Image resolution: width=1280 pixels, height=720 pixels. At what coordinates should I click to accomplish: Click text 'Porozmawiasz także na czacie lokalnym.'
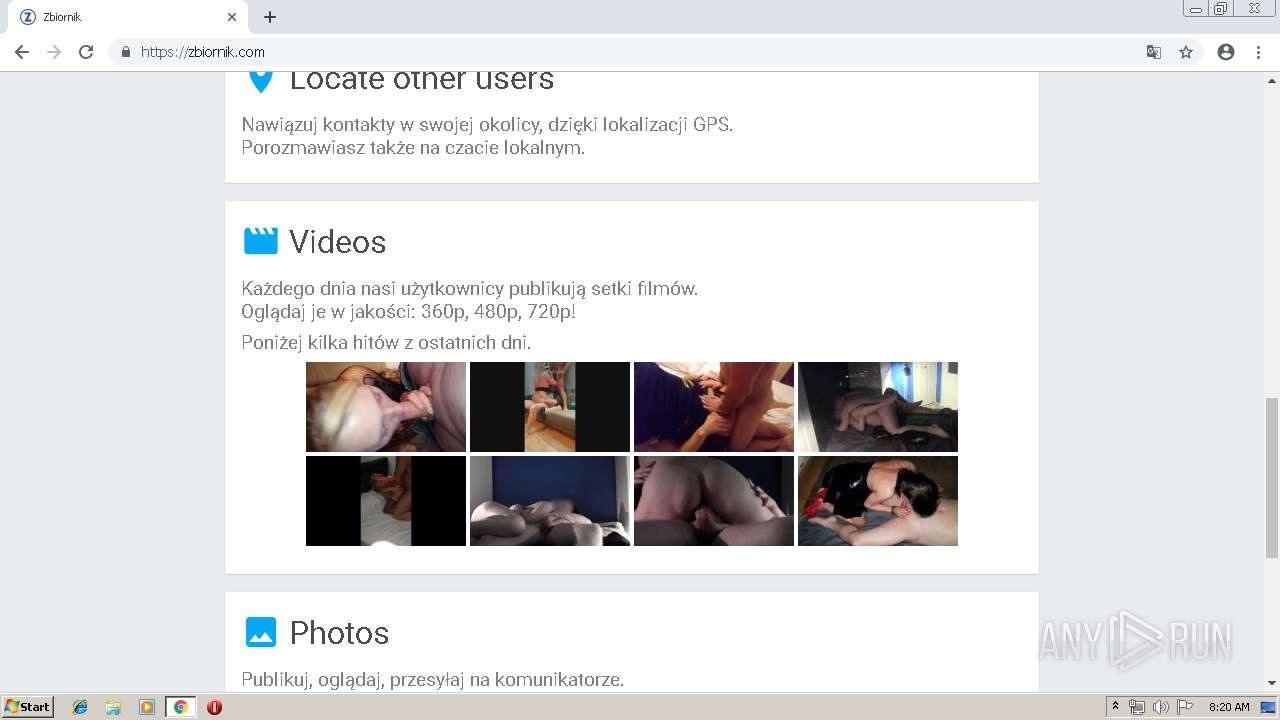tap(413, 148)
